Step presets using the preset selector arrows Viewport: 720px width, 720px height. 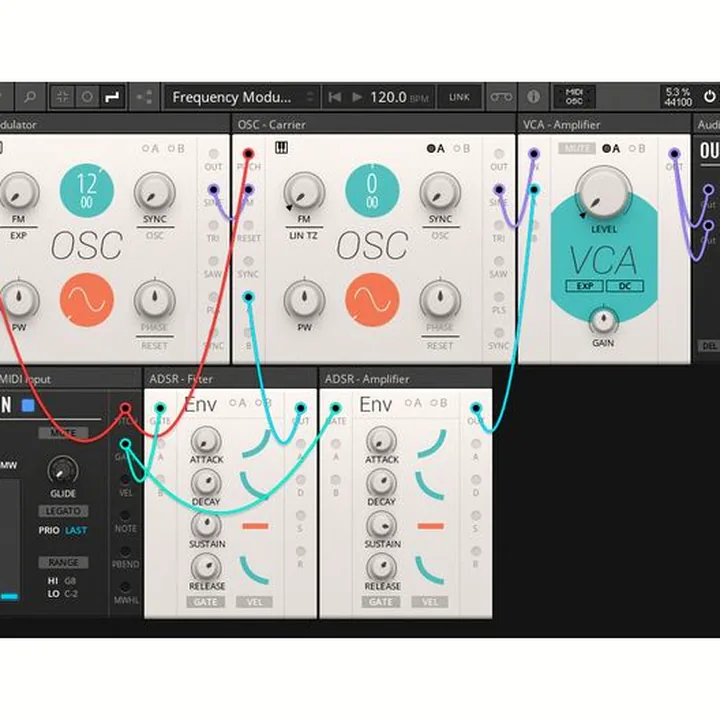point(310,97)
